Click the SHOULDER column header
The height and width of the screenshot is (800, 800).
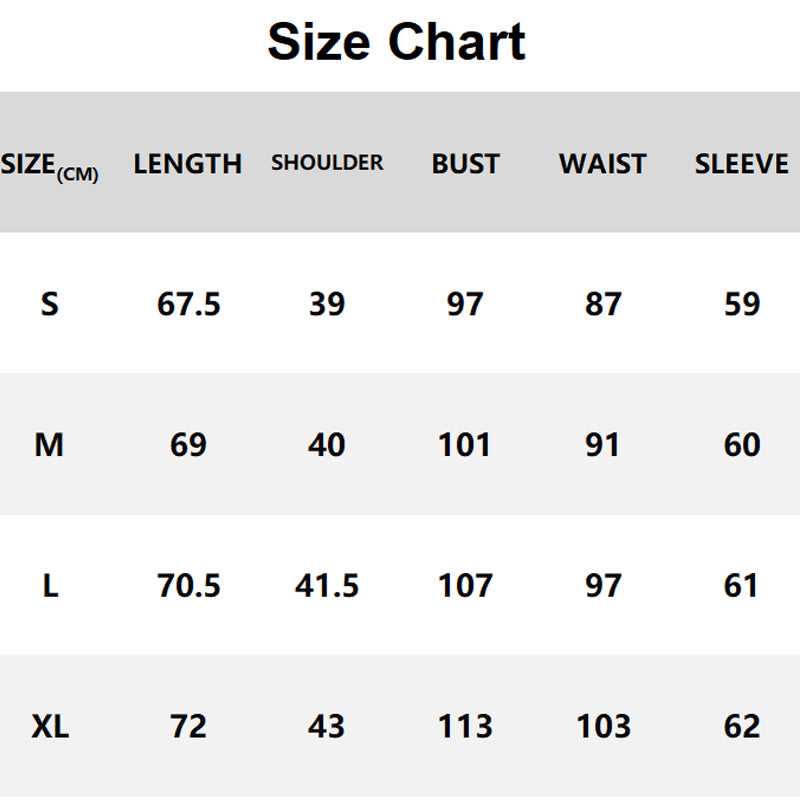coord(327,163)
